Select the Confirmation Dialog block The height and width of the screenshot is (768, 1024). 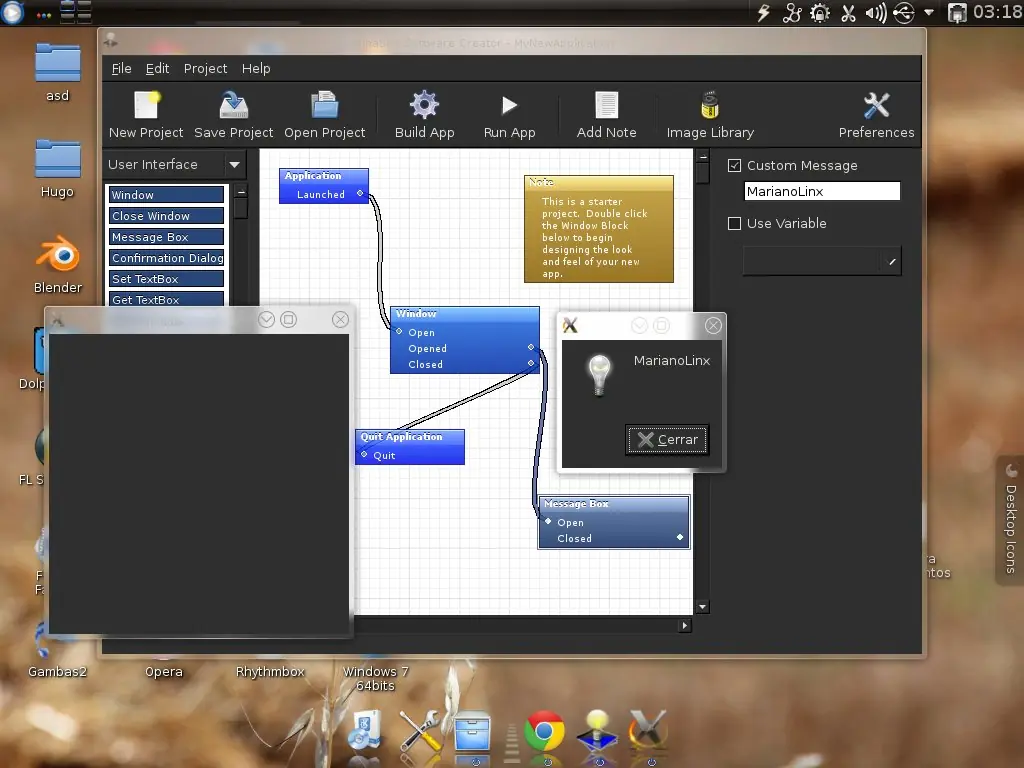pos(167,258)
